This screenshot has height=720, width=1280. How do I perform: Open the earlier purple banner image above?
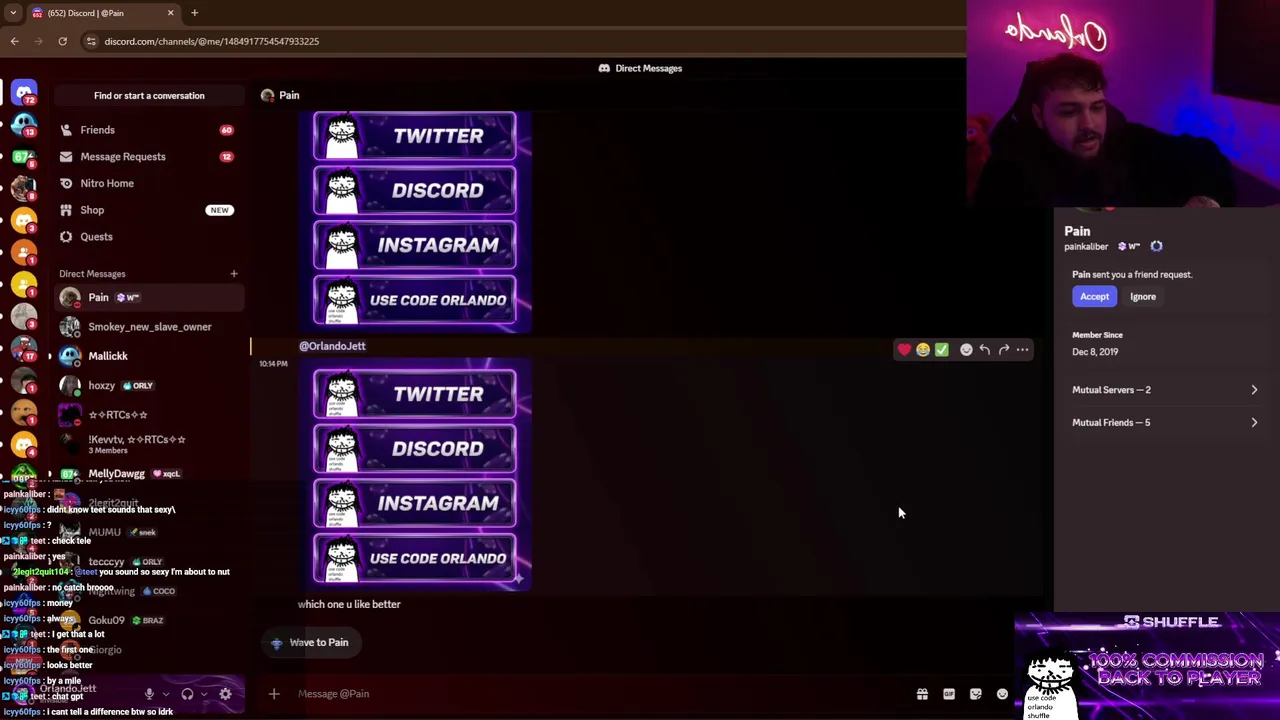[x=415, y=220]
